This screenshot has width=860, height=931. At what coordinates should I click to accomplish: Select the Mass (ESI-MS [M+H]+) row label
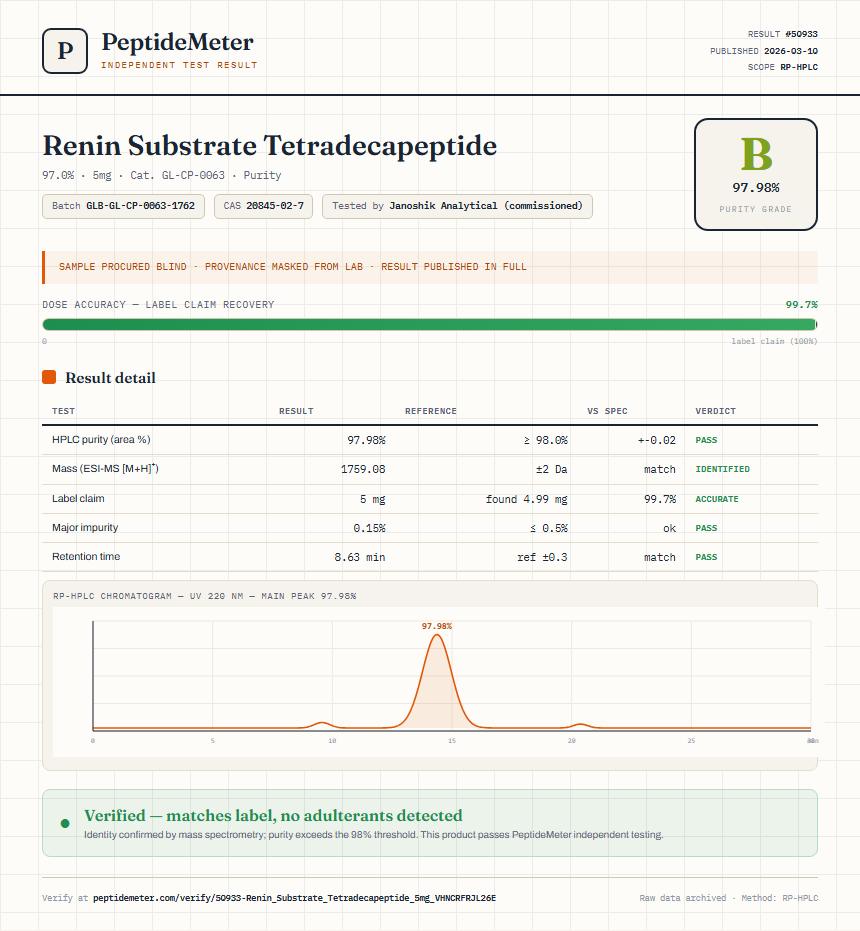click(x=105, y=468)
